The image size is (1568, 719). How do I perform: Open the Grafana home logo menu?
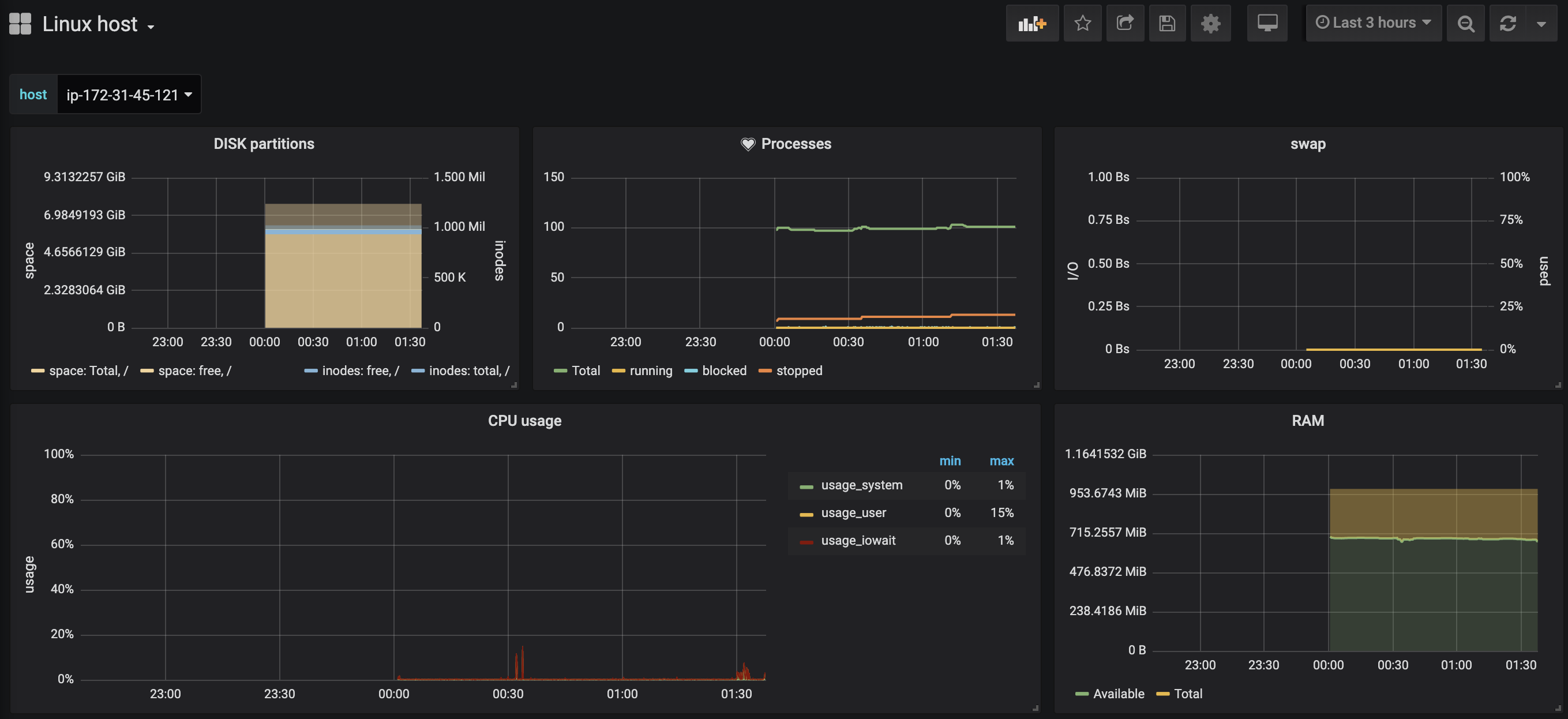(20, 23)
